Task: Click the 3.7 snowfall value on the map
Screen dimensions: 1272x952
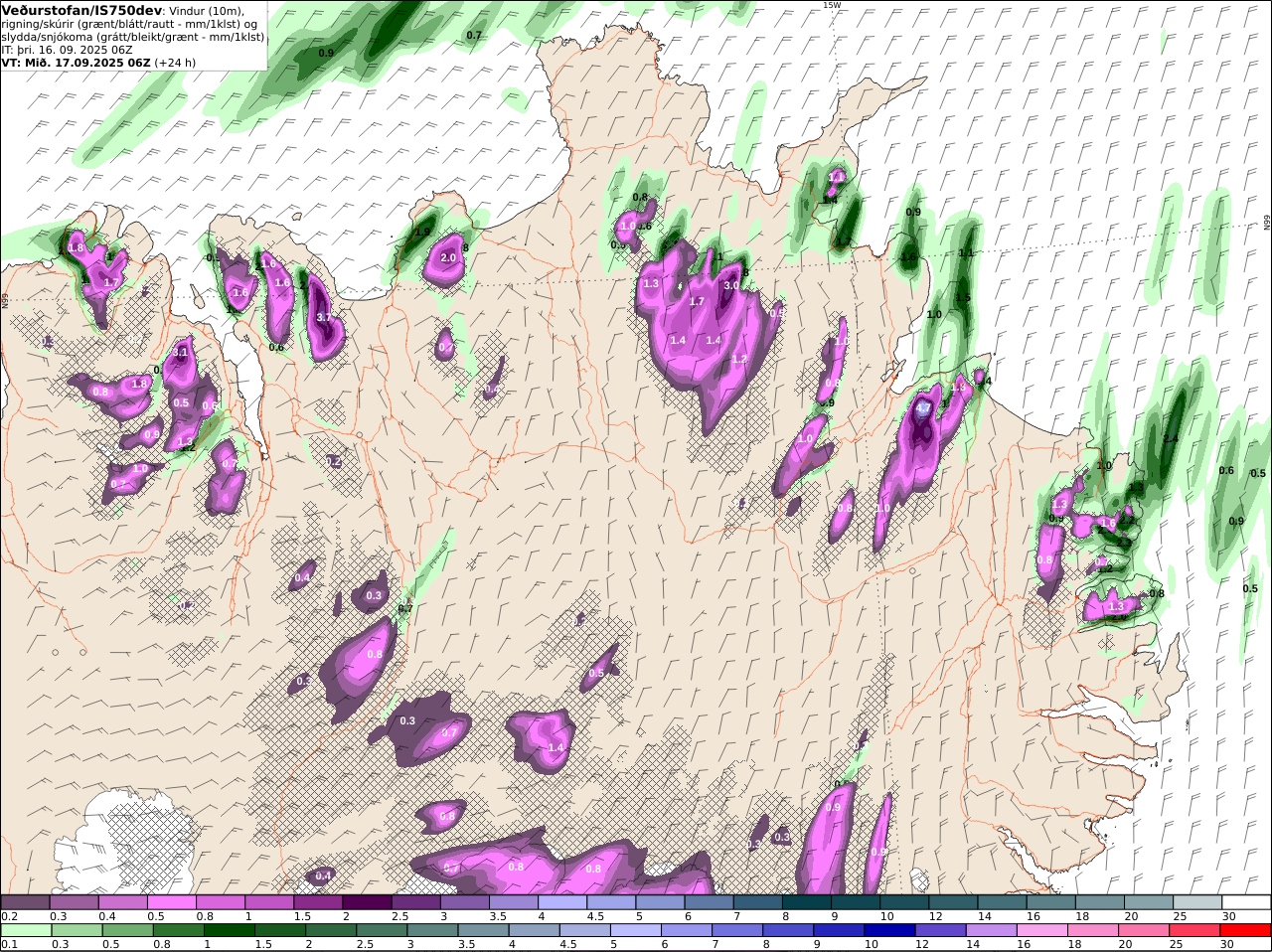Action: point(324,318)
